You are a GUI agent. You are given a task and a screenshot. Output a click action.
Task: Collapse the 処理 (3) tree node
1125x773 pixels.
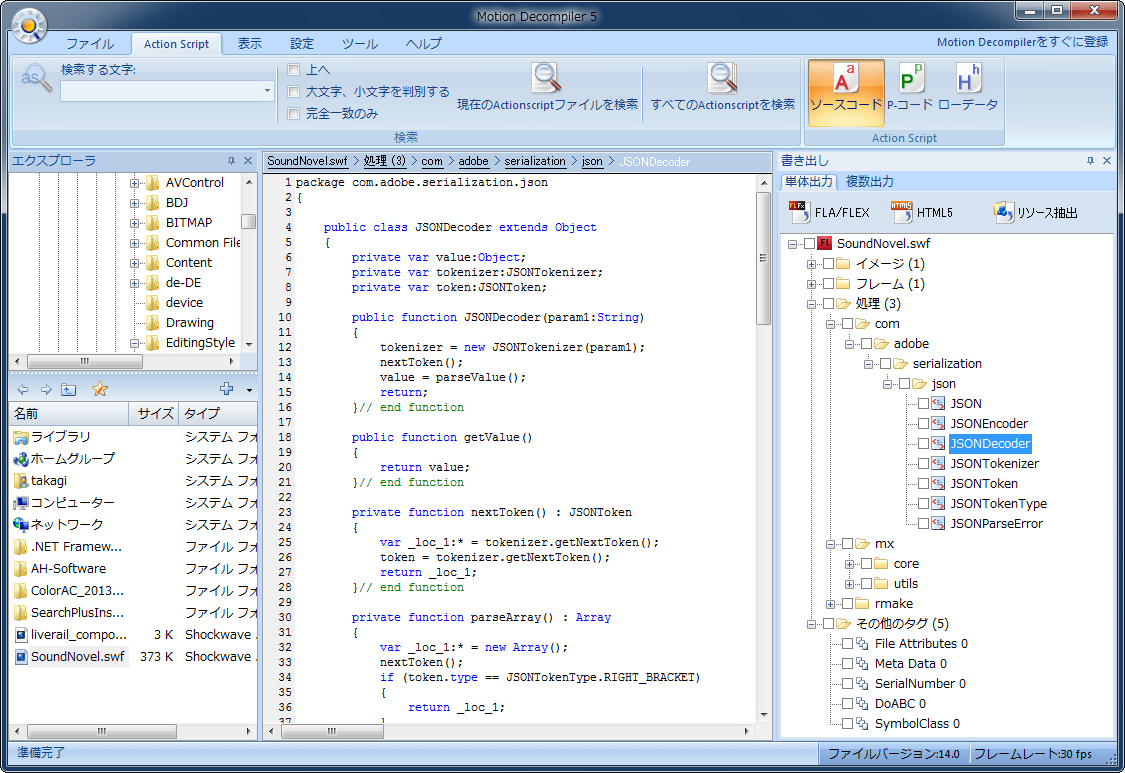pyautogui.click(x=811, y=304)
